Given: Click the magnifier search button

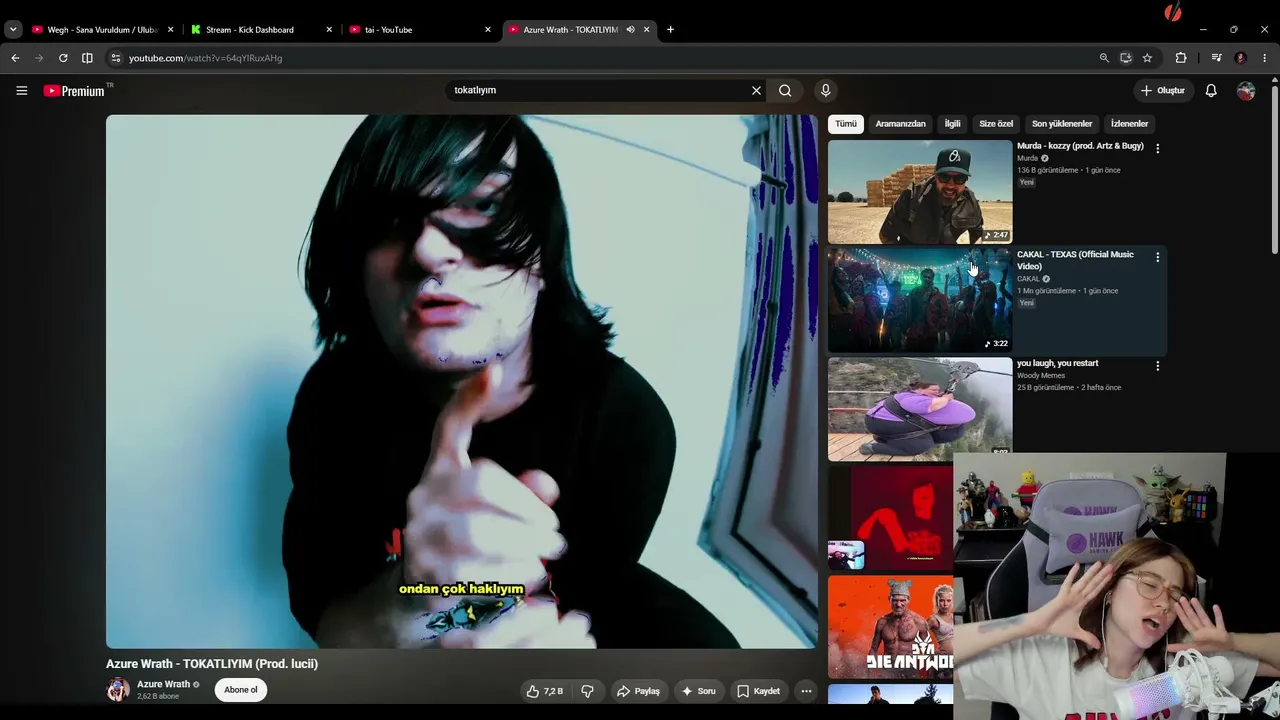Looking at the screenshot, I should tap(785, 90).
